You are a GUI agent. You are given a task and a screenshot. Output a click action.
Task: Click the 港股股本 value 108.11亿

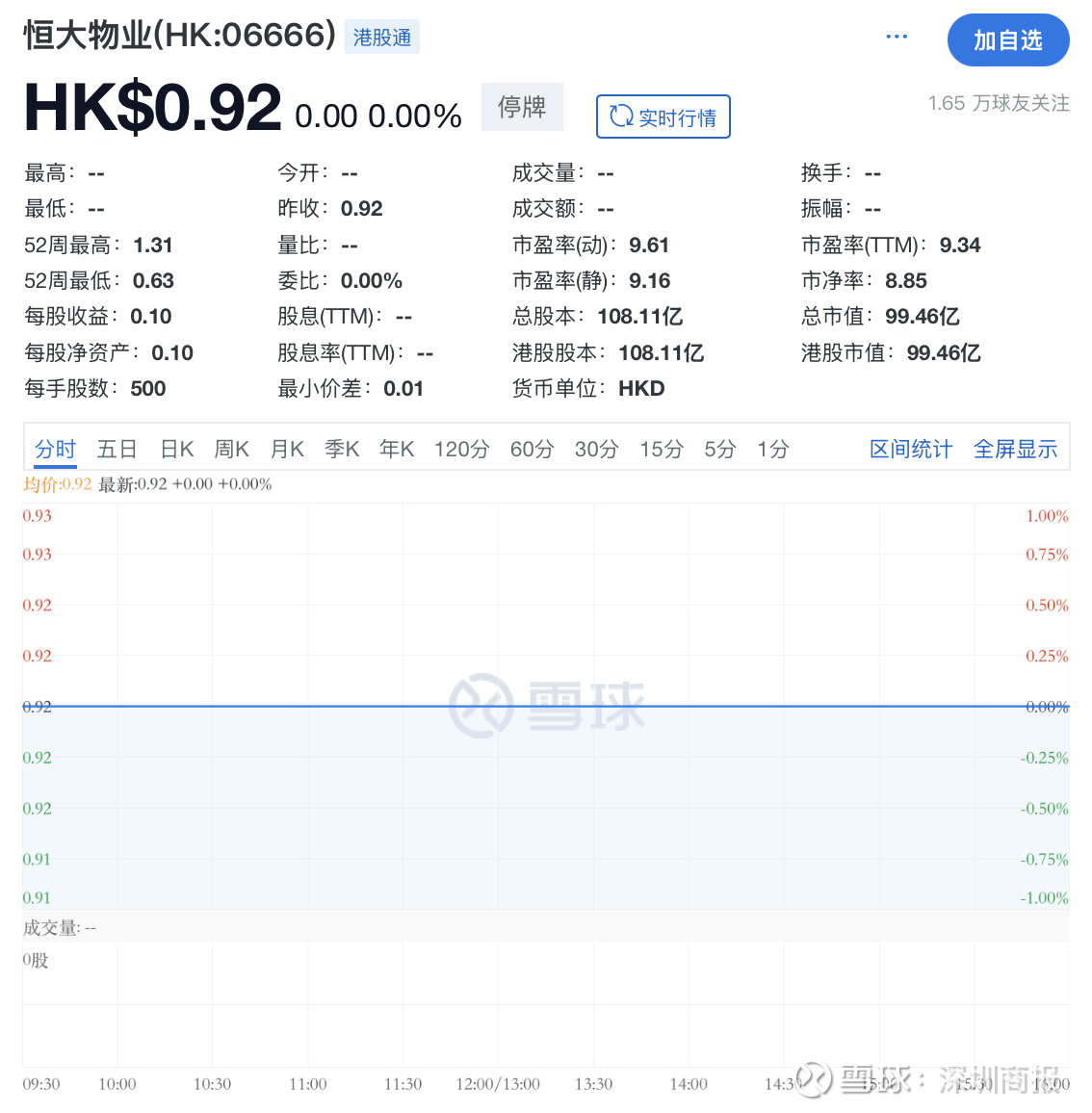coord(661,352)
